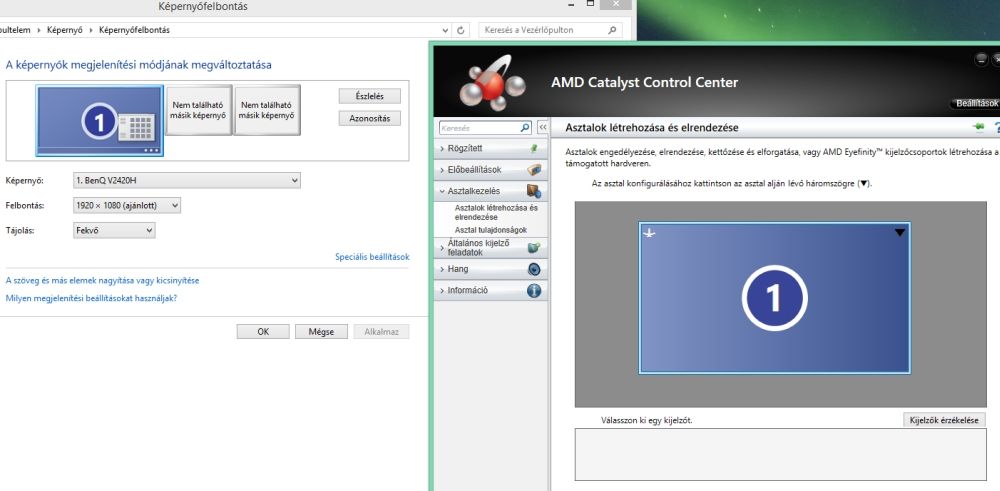Open the Beállítások menu in Catalyst
The height and width of the screenshot is (491, 1000).
[975, 103]
